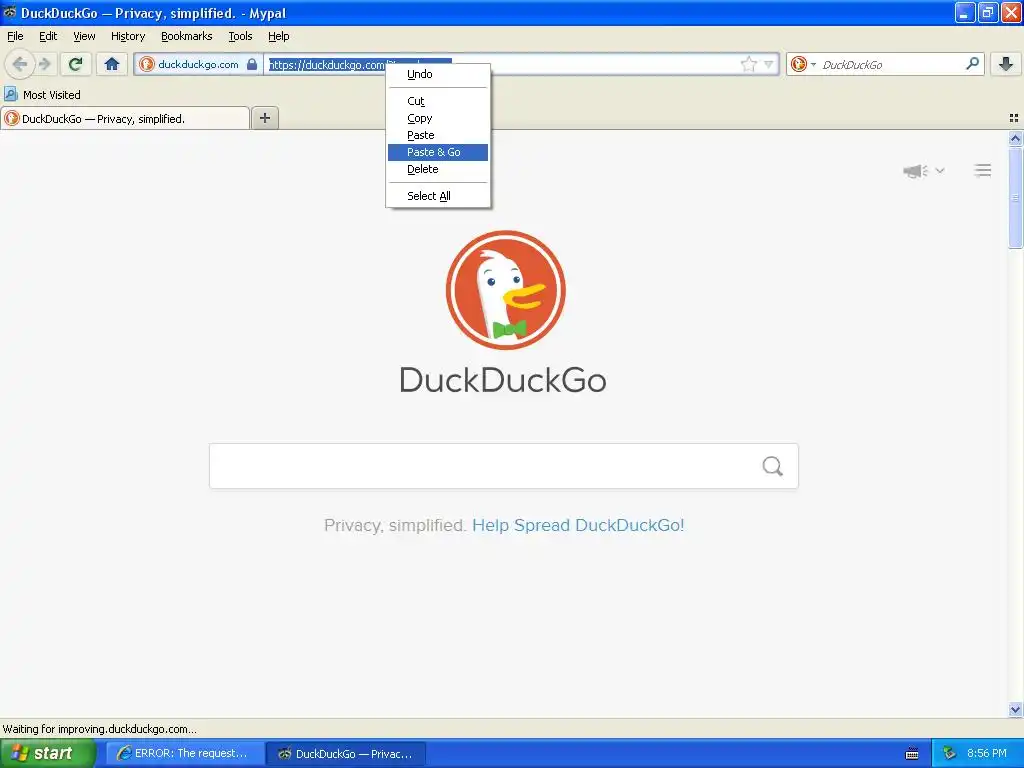Choose Paste from the context menu
Image resolution: width=1024 pixels, height=768 pixels.
(438, 135)
